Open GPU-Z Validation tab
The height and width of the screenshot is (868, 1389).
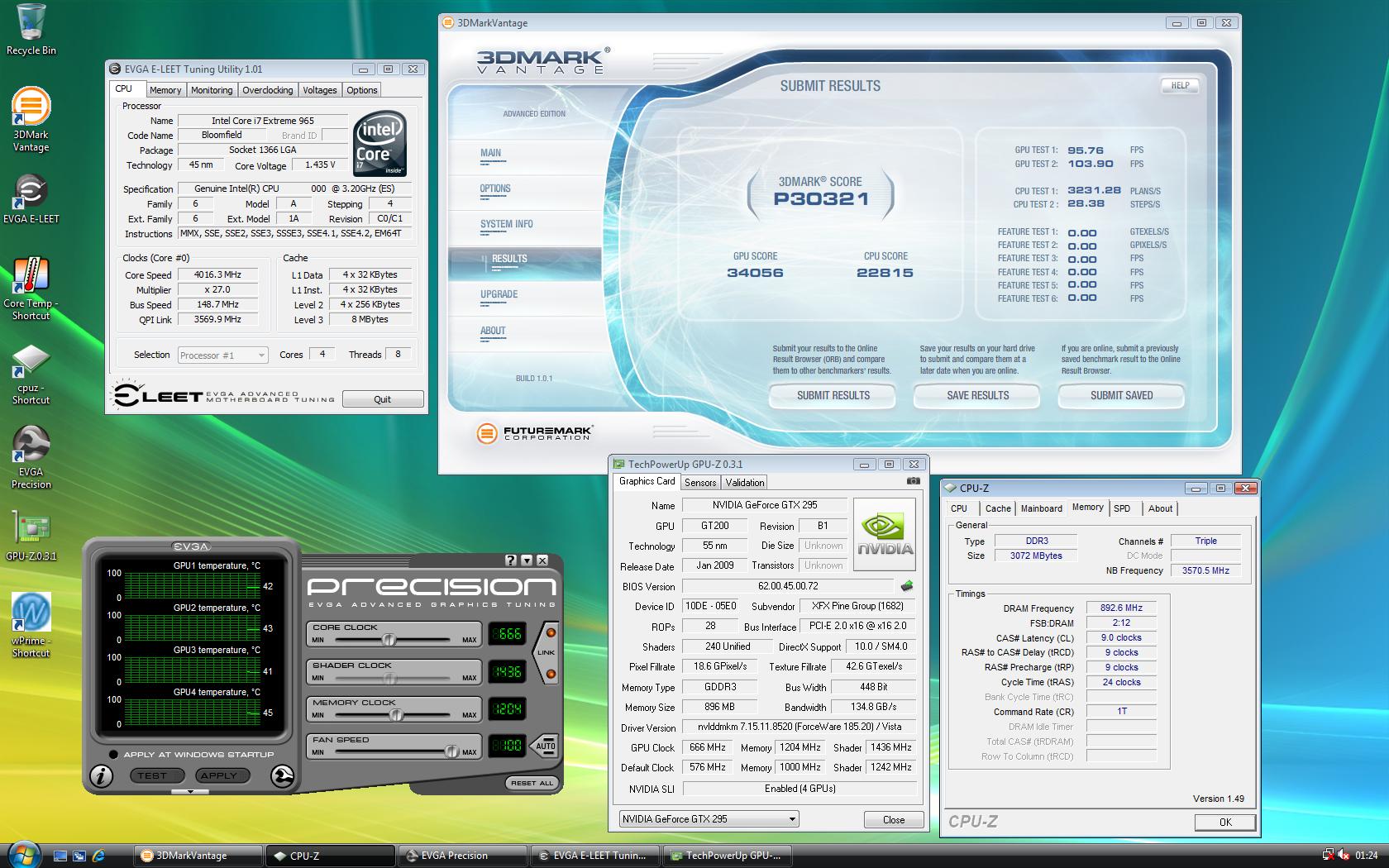(x=745, y=483)
